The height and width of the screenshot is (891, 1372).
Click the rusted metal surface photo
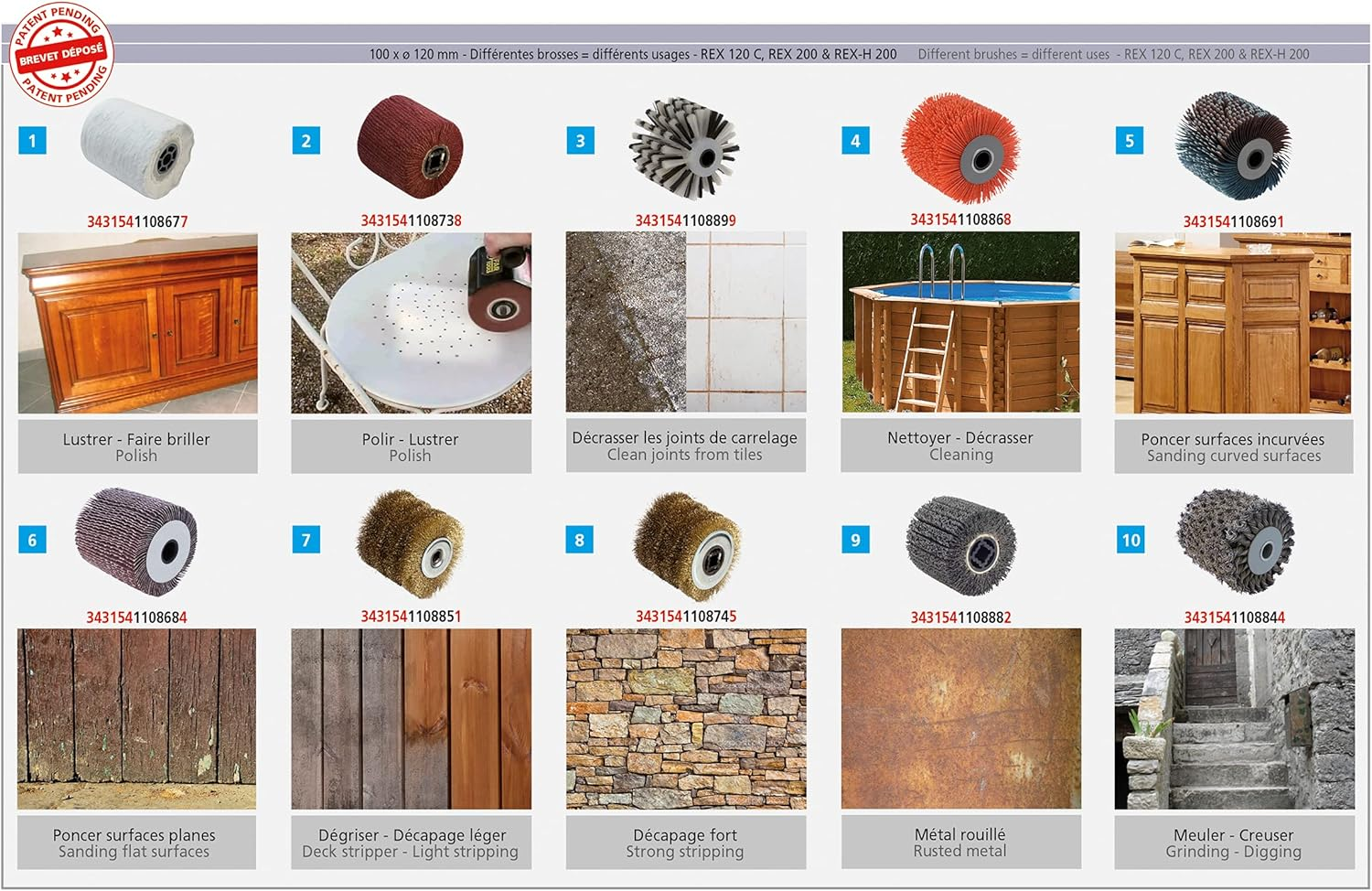(x=960, y=719)
